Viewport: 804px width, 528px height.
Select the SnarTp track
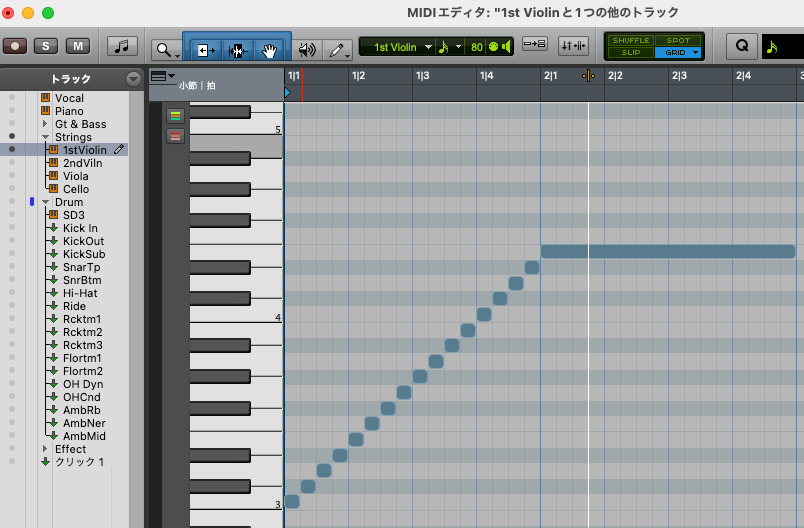point(82,267)
